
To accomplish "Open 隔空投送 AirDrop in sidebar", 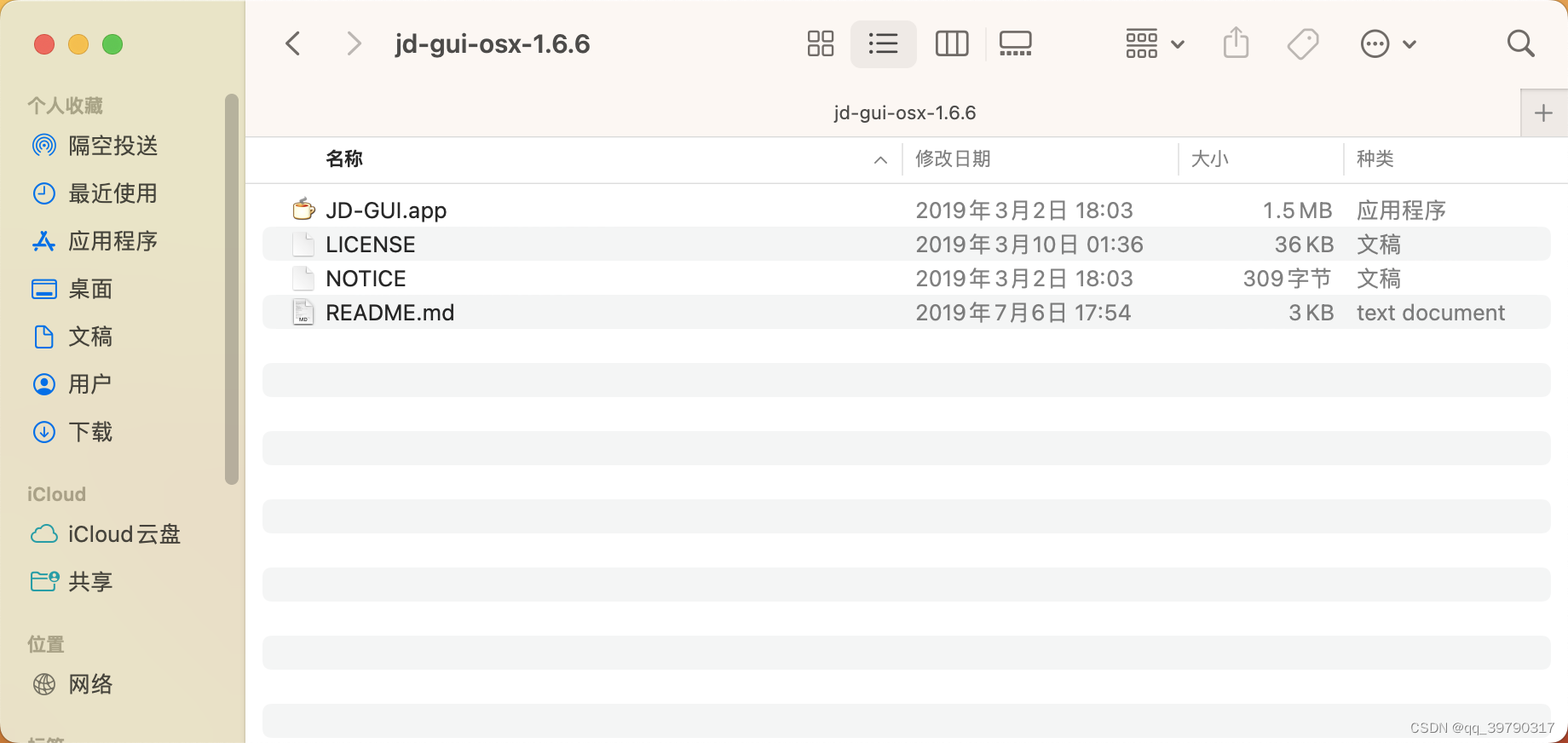I will [x=113, y=146].
